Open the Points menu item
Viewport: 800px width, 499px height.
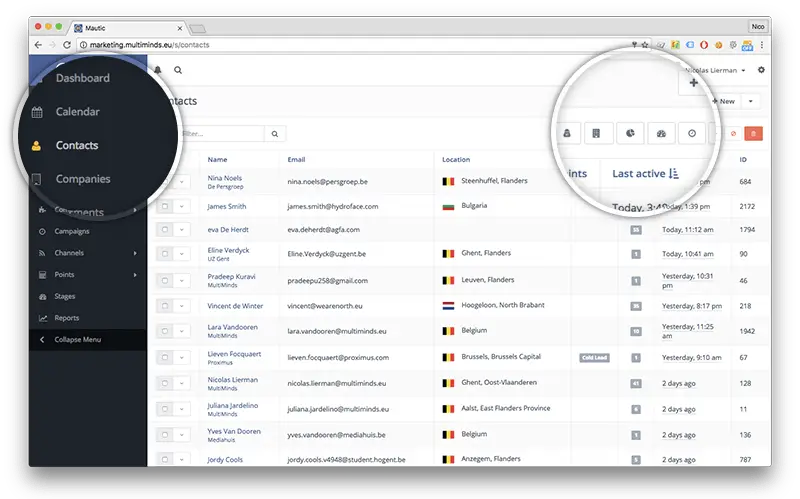(x=64, y=275)
